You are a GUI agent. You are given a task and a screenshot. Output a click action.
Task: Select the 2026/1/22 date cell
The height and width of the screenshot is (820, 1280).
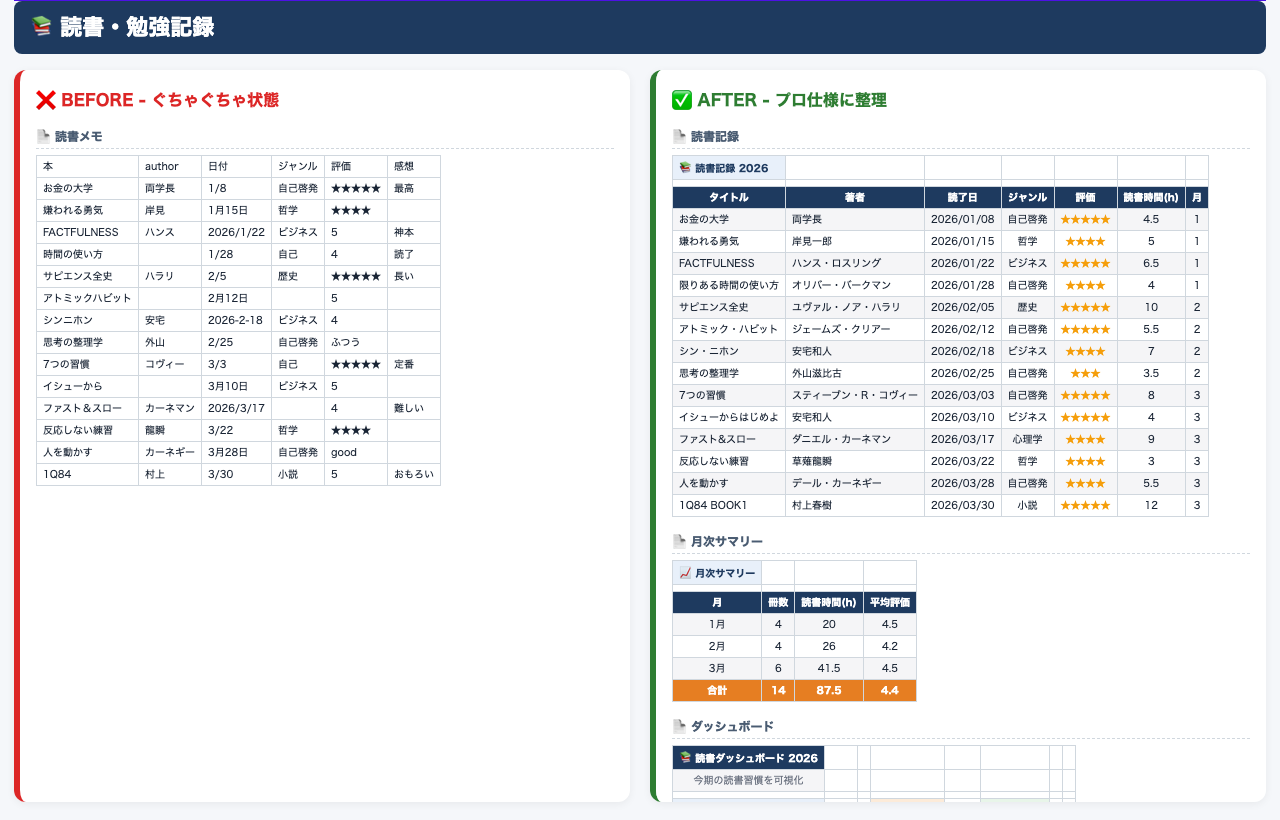[236, 232]
